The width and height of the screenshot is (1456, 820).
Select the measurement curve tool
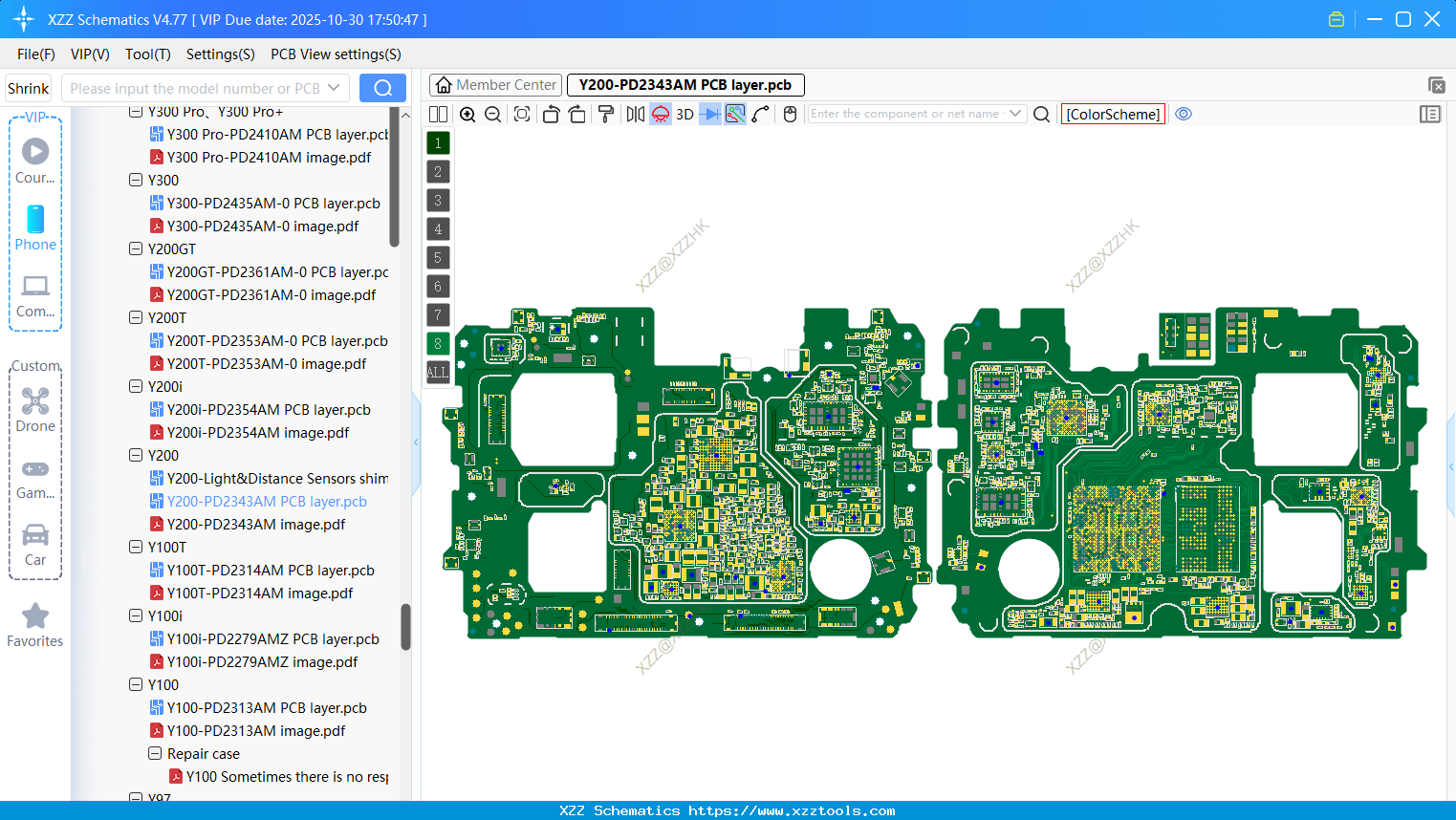click(x=761, y=114)
